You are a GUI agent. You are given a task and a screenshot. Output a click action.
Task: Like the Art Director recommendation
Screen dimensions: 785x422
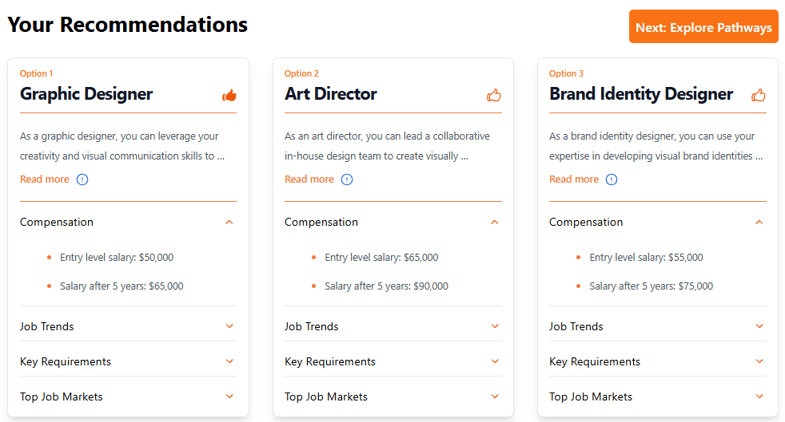click(494, 96)
